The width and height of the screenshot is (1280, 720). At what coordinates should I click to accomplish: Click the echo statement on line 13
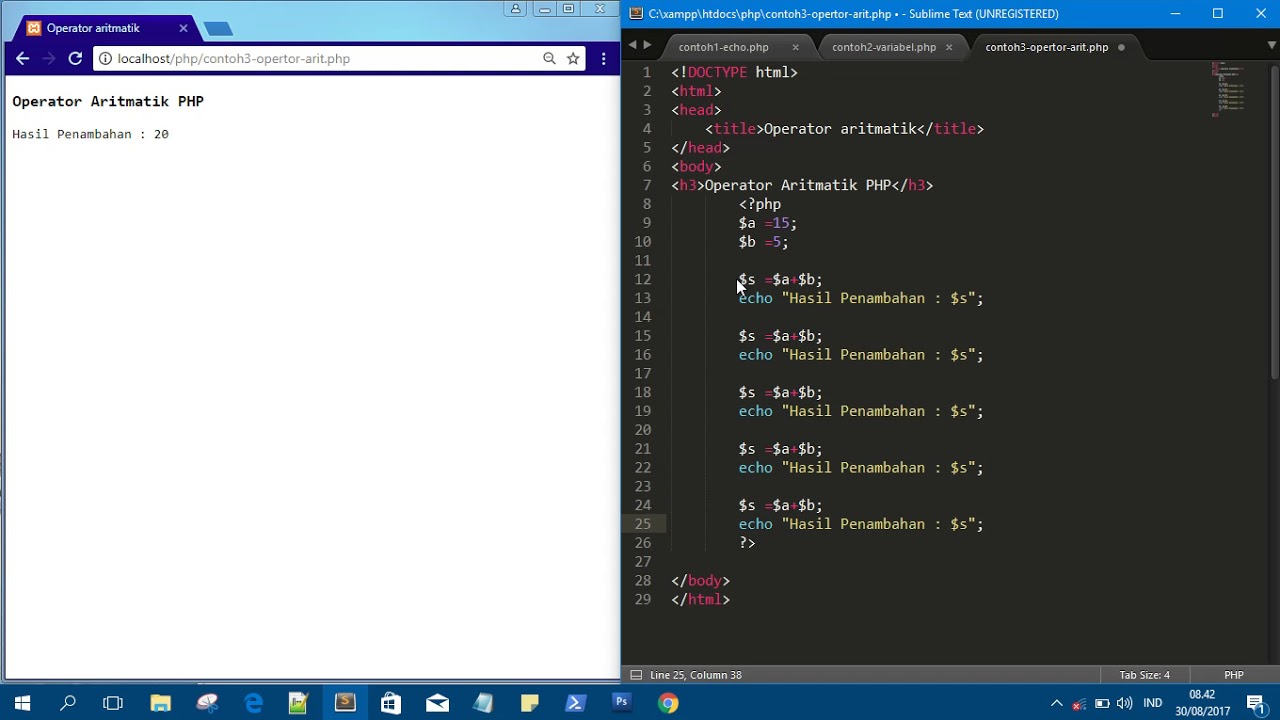(x=861, y=298)
